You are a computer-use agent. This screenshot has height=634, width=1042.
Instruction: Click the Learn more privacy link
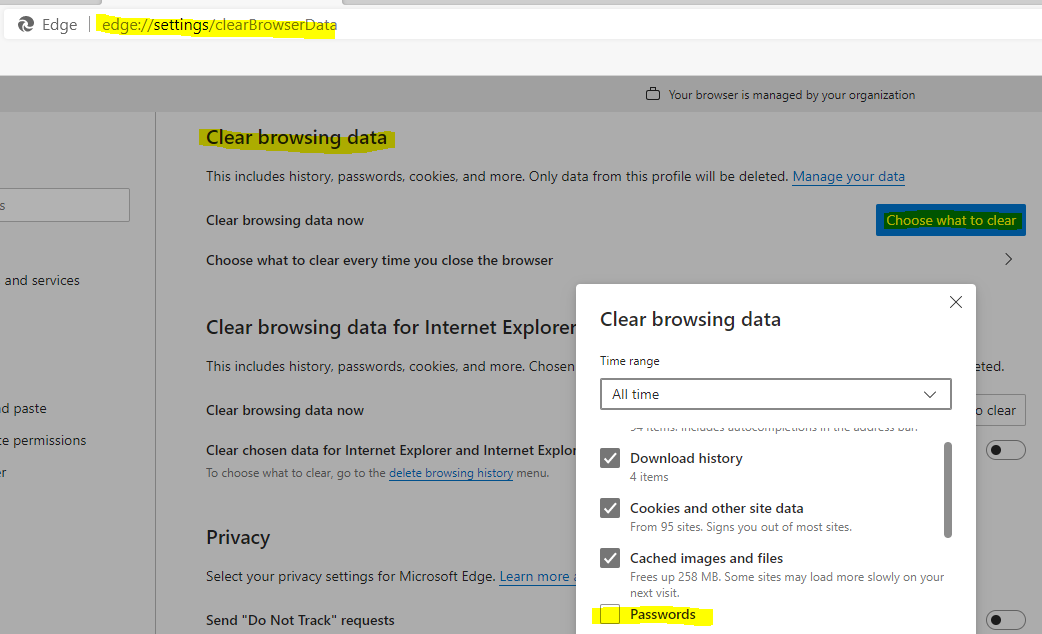coord(538,576)
